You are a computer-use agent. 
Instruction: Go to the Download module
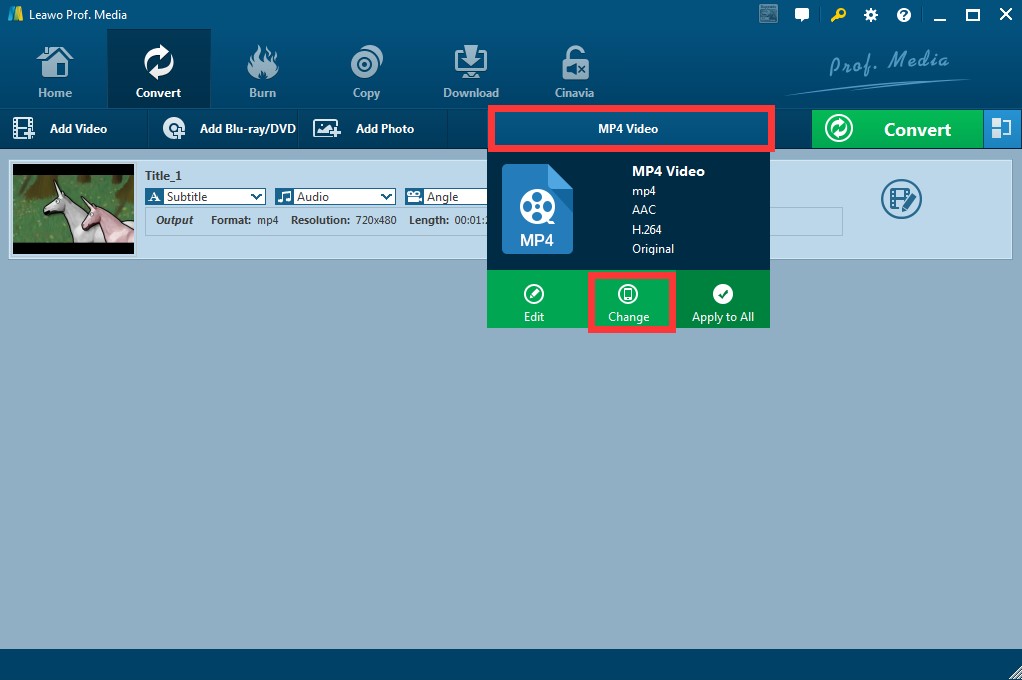(471, 72)
